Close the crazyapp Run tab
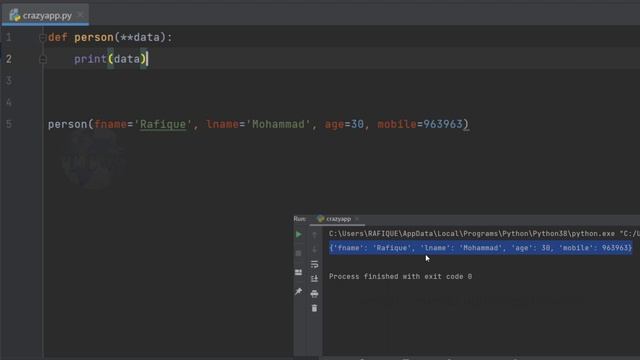This screenshot has height=360, width=640. [x=357, y=219]
